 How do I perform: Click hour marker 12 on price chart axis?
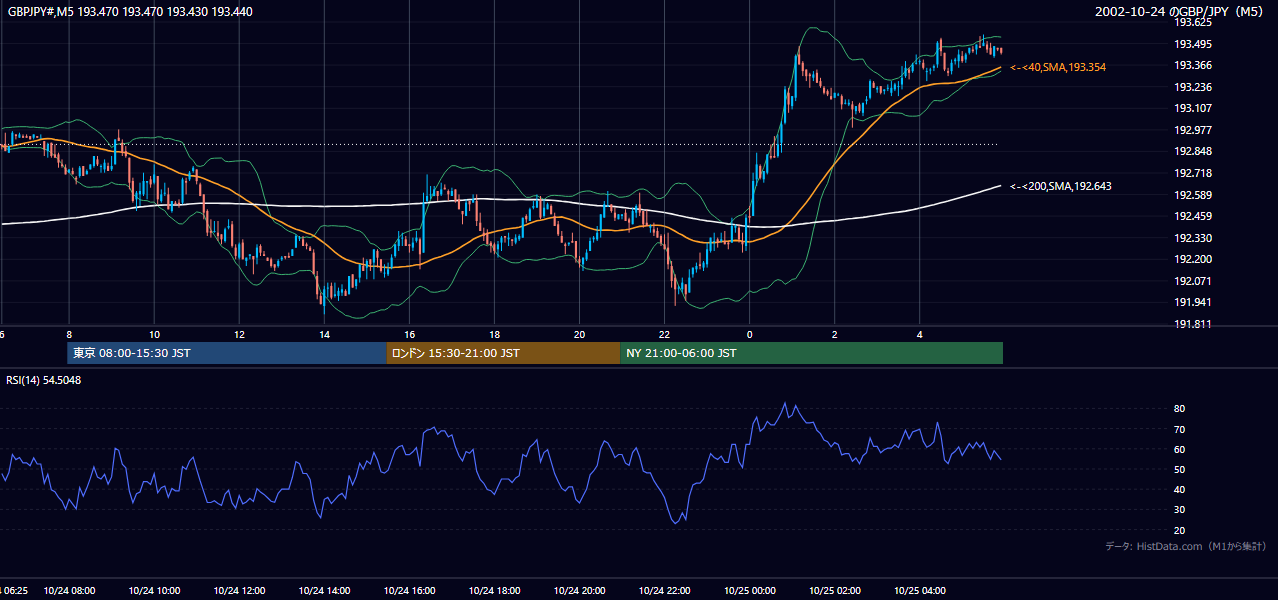click(239, 334)
